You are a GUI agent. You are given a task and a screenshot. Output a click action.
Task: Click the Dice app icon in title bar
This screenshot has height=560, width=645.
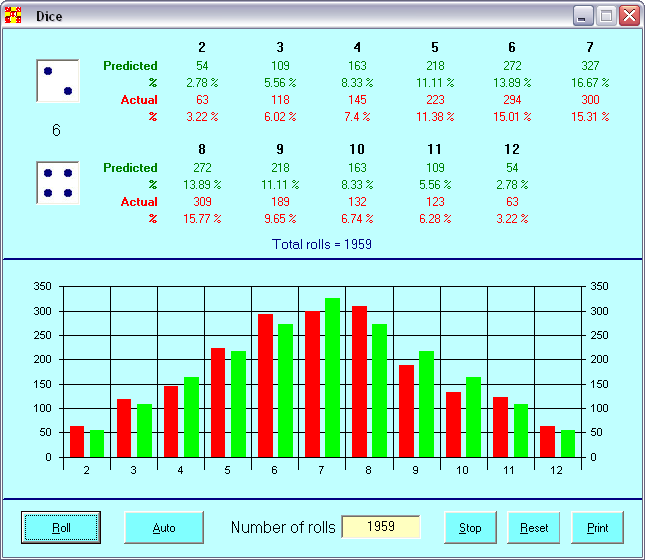tap(13, 15)
